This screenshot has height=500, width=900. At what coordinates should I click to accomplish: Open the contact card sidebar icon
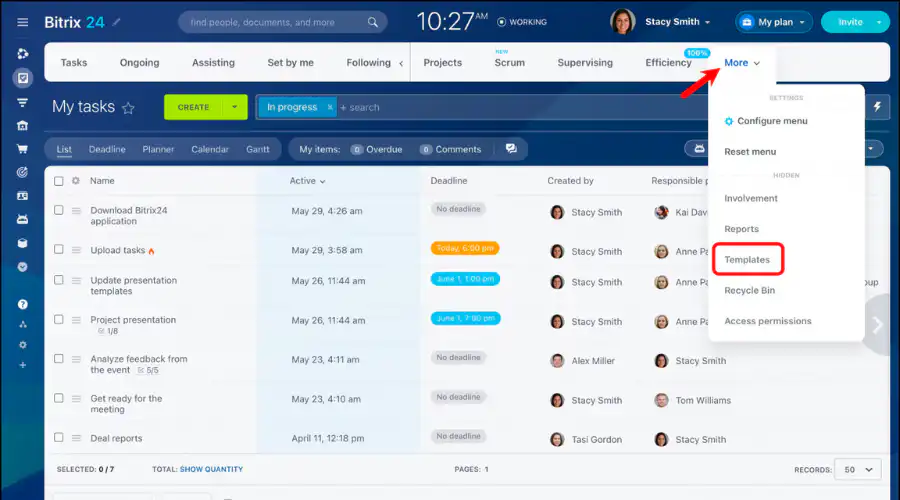[22, 196]
